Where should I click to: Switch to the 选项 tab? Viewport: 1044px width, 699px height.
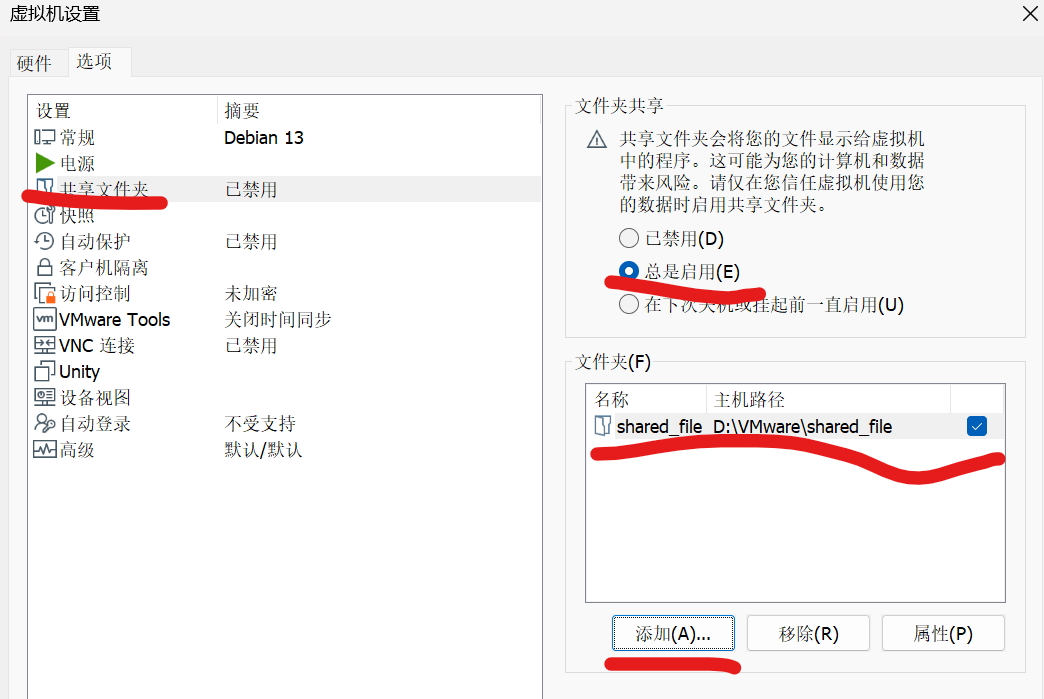coord(97,62)
